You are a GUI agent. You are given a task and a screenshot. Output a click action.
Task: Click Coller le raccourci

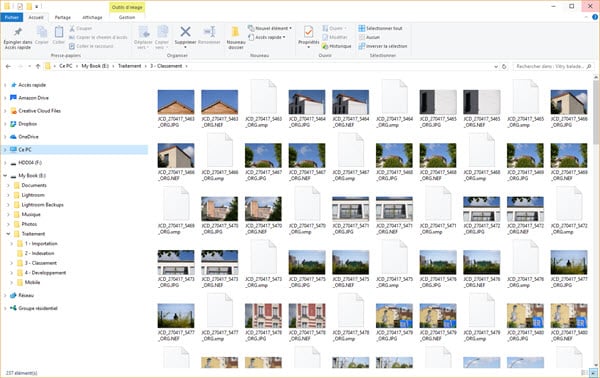click(x=91, y=46)
